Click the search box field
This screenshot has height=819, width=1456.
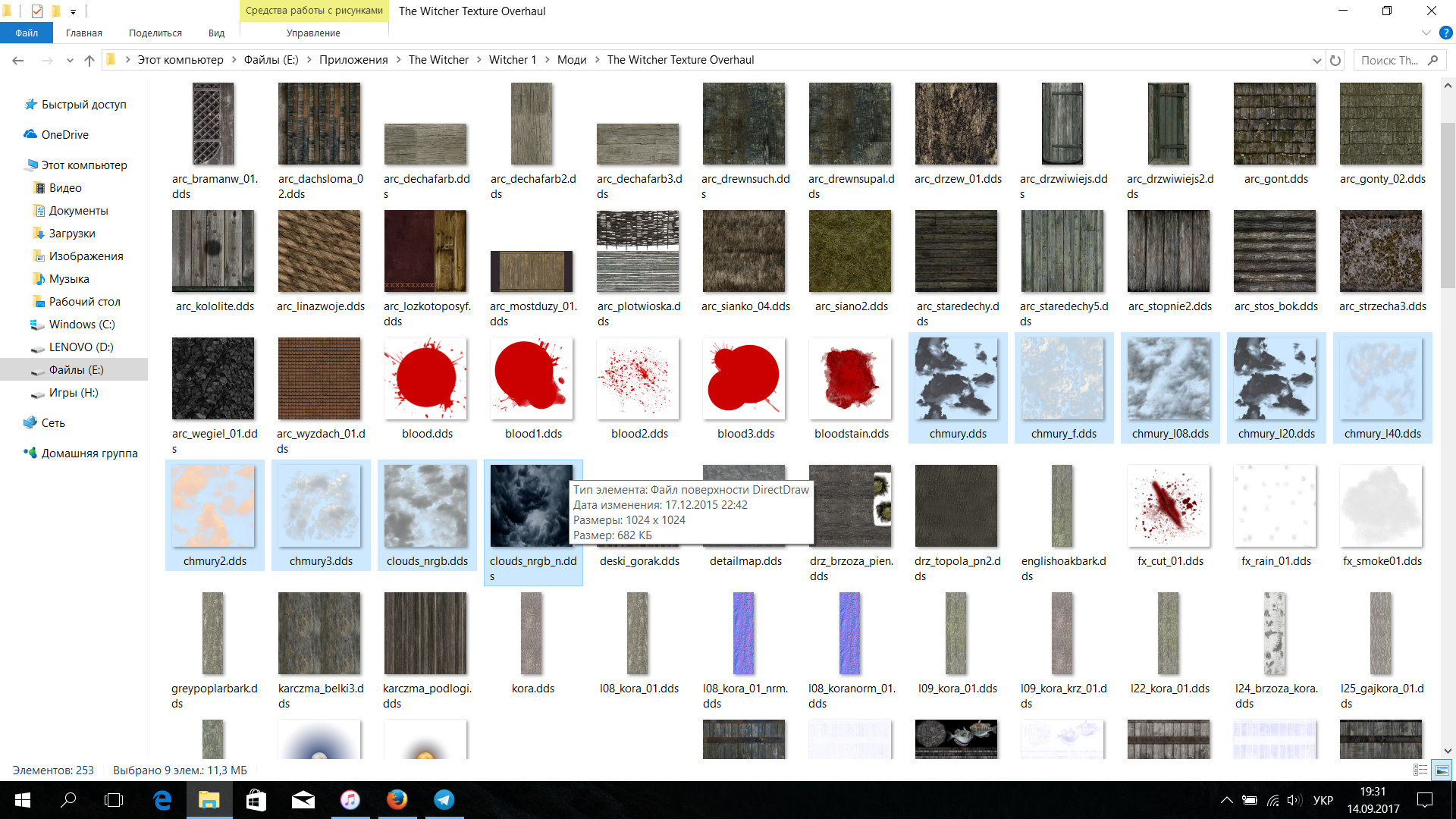[1389, 61]
